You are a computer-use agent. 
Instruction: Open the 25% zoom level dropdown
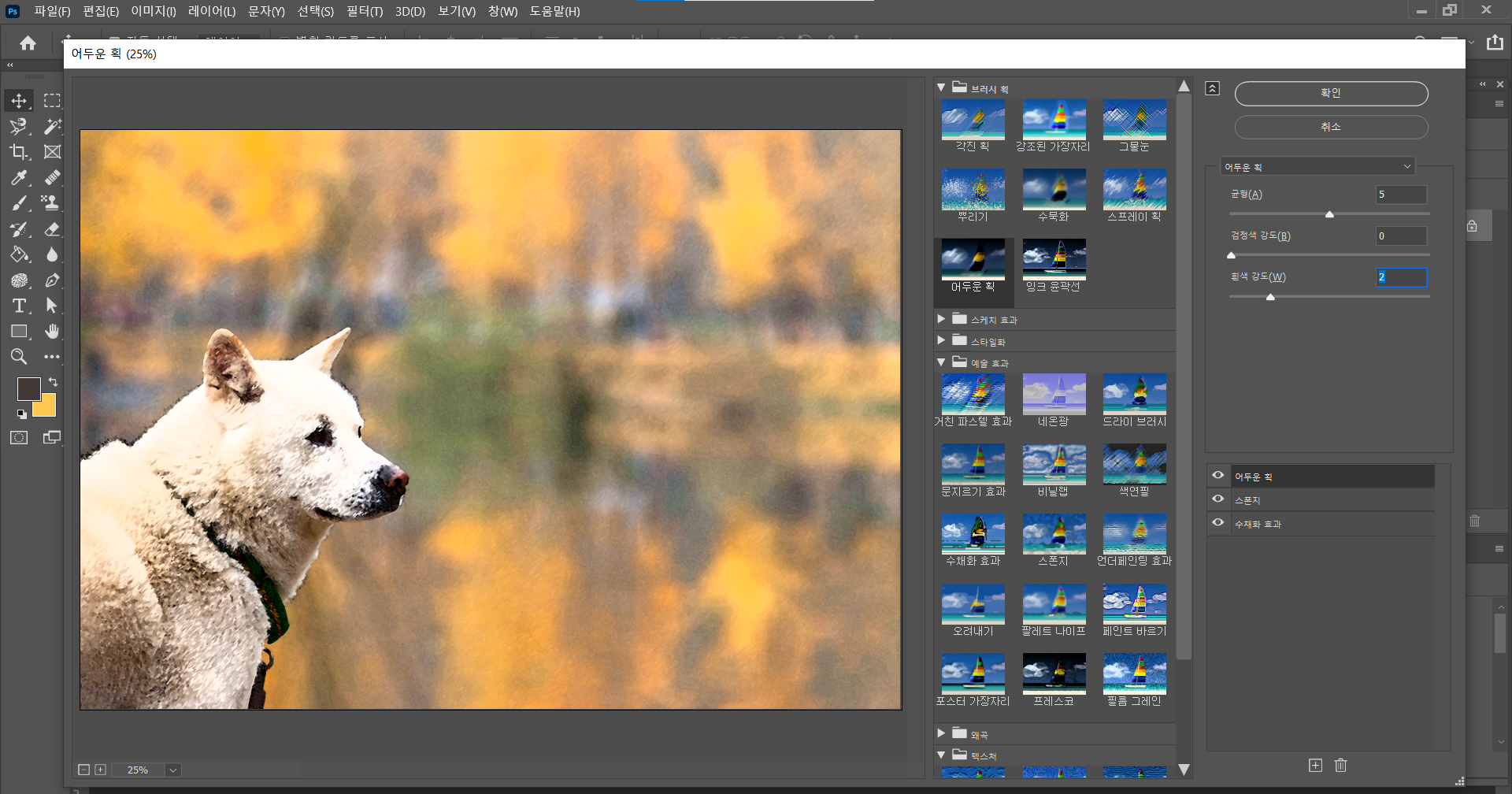[173, 770]
